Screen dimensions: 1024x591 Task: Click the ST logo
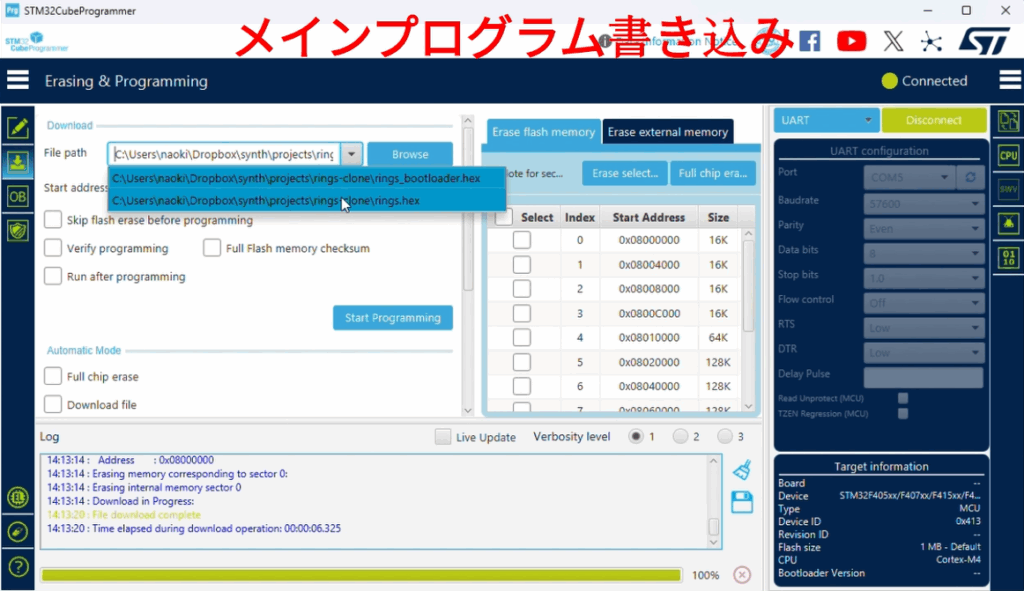(x=984, y=41)
